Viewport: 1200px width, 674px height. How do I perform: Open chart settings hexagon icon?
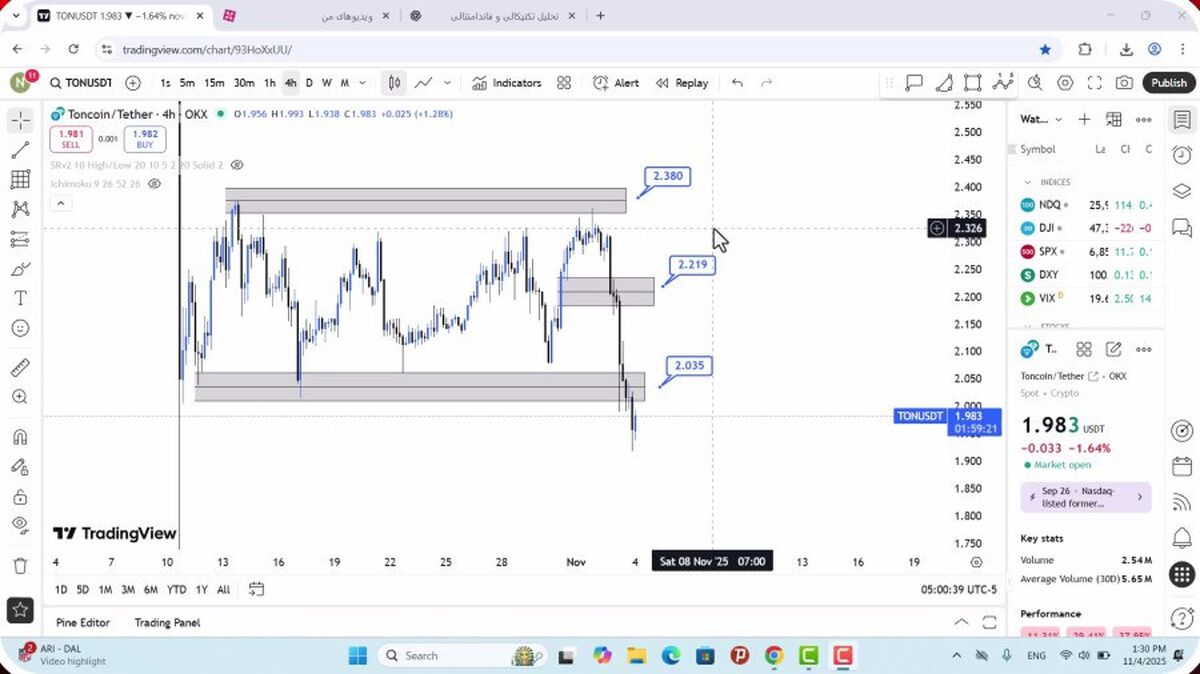1065,83
